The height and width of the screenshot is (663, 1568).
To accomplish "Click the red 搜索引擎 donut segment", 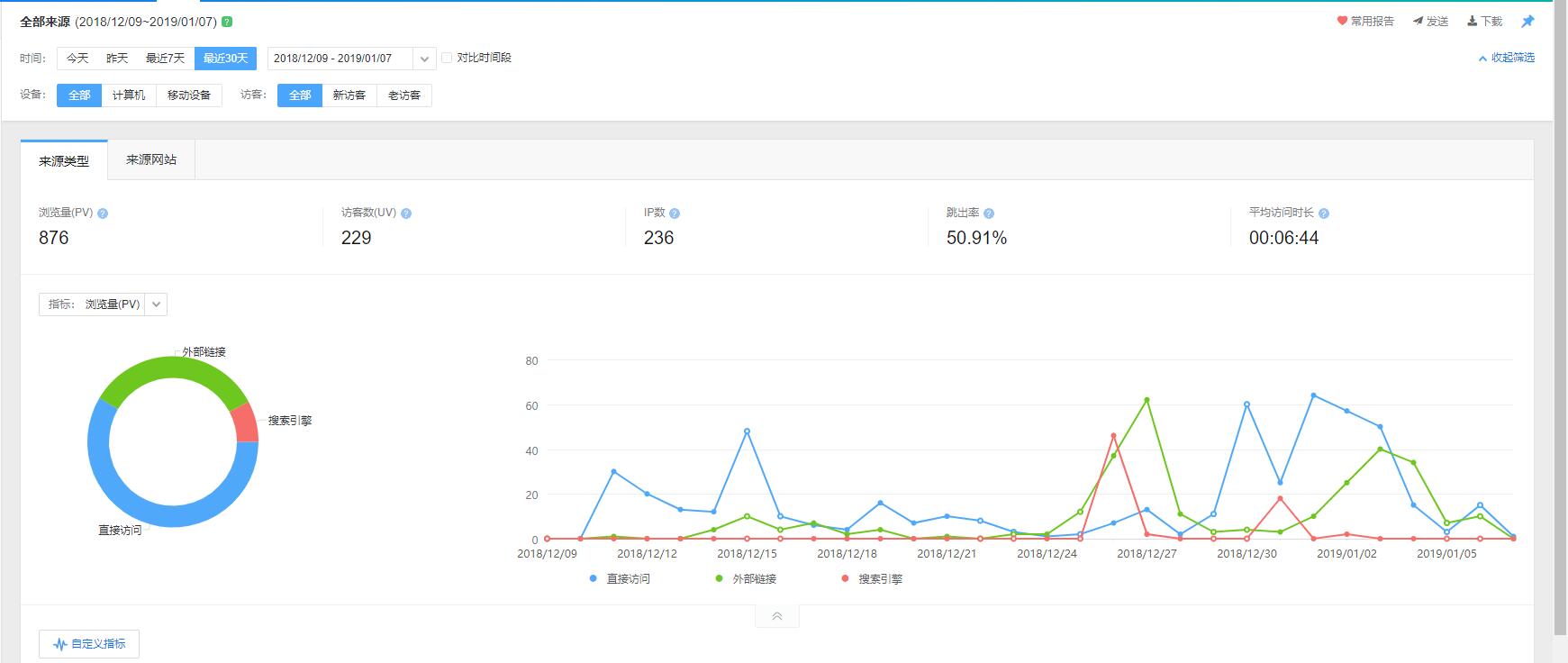I will (x=246, y=422).
